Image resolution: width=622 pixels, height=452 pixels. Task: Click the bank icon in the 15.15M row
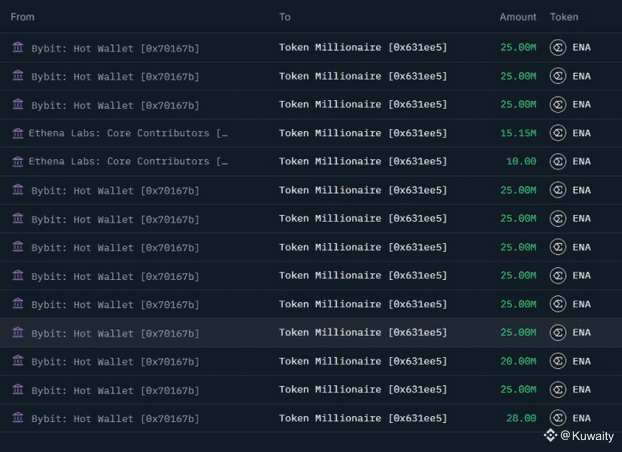pyautogui.click(x=18, y=133)
